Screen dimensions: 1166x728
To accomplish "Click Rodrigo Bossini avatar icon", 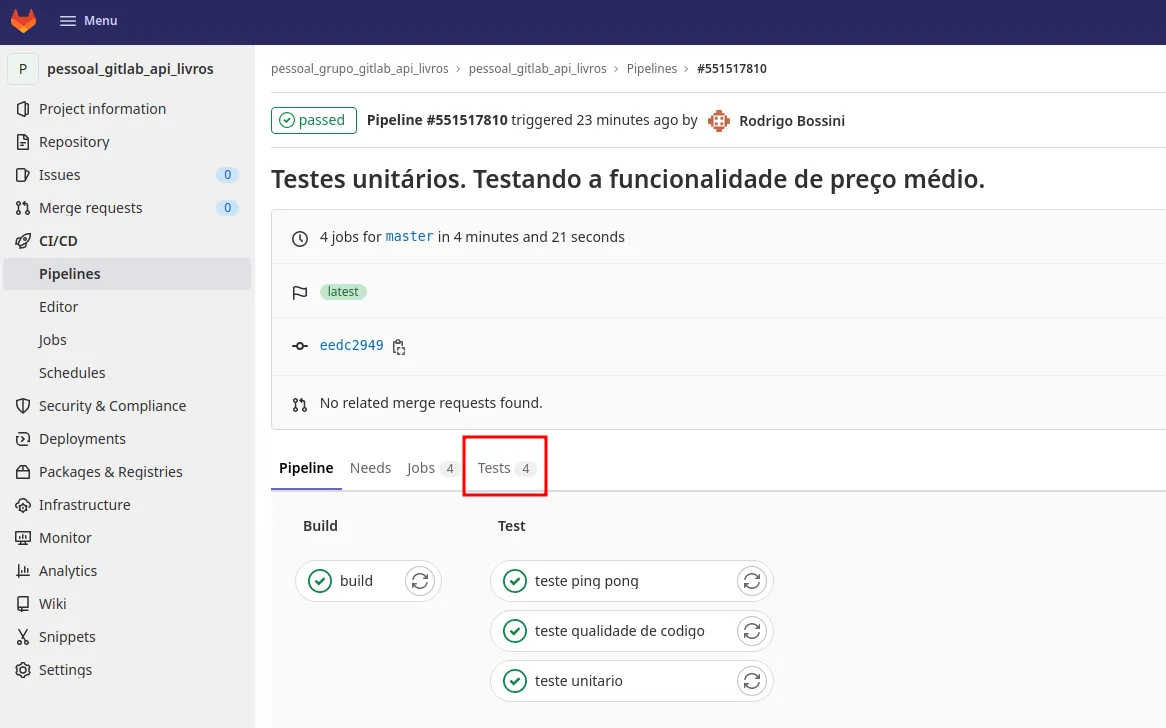I will pyautogui.click(x=718, y=120).
